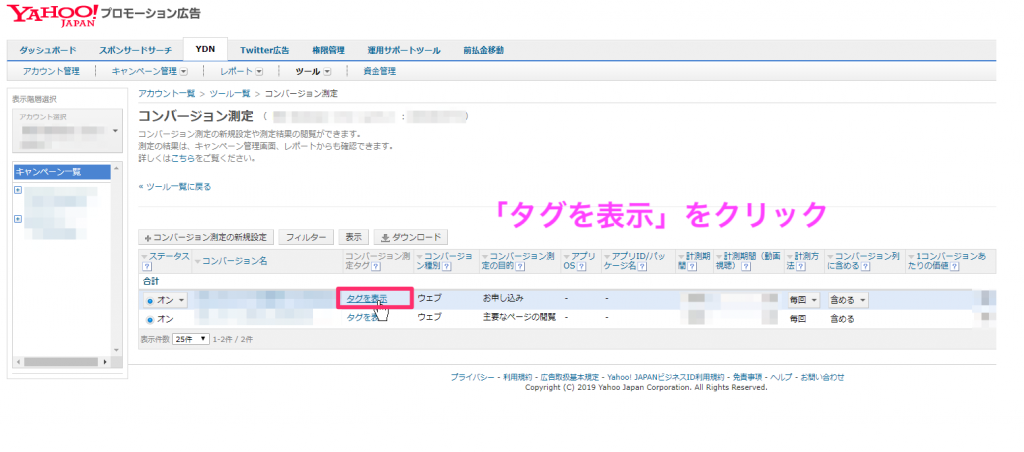This screenshot has height=452, width=1024.
Task: Click 主要なページの閲覧 cell in second row
Action: 519,317
